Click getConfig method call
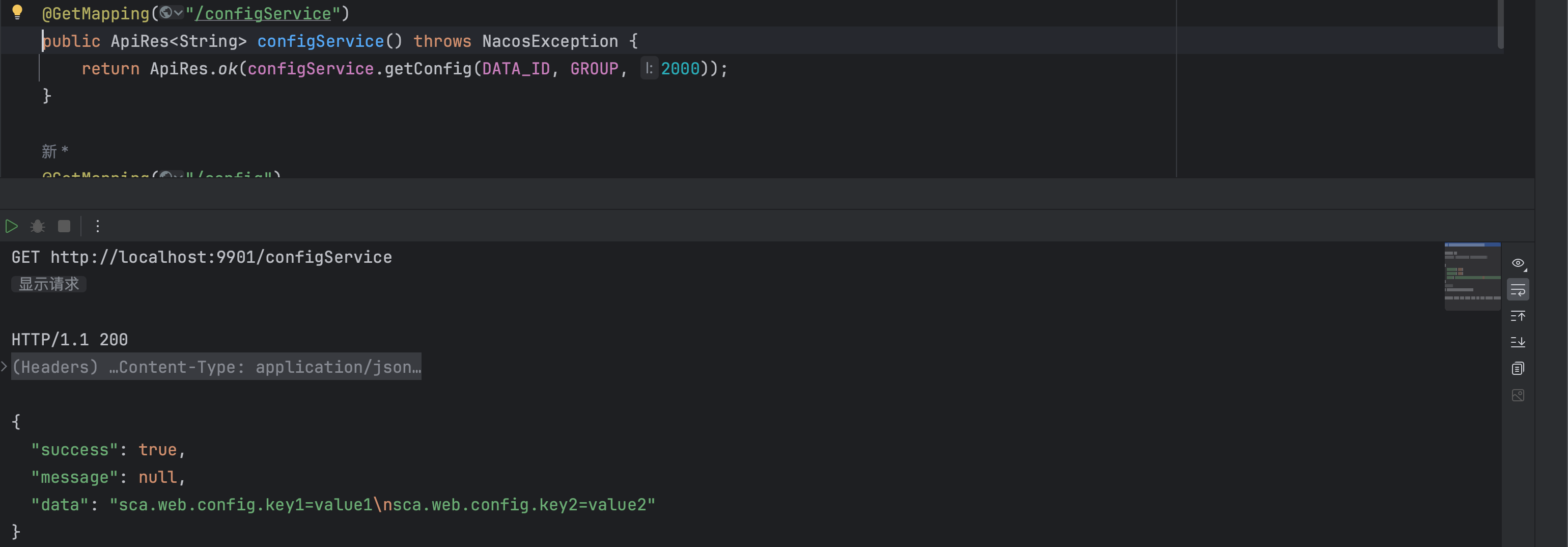Image resolution: width=1568 pixels, height=547 pixels. click(428, 68)
